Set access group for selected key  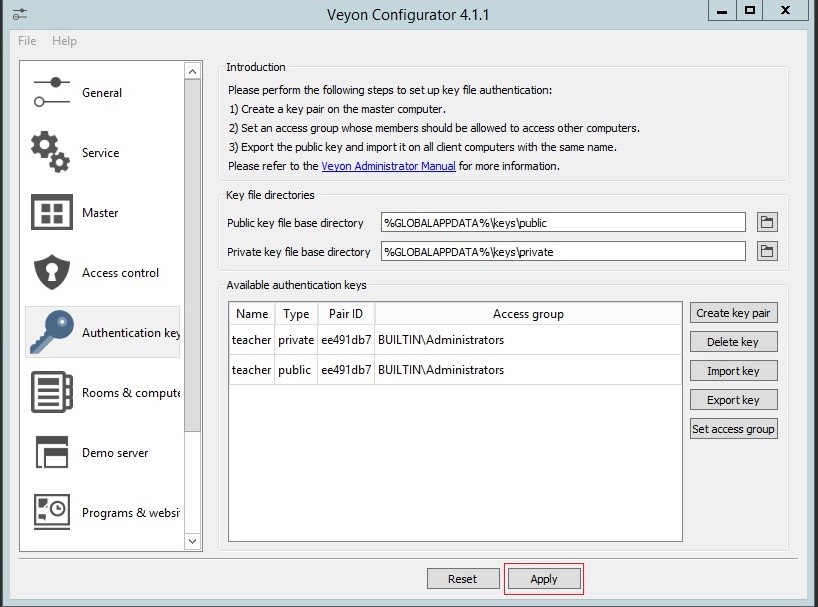734,429
